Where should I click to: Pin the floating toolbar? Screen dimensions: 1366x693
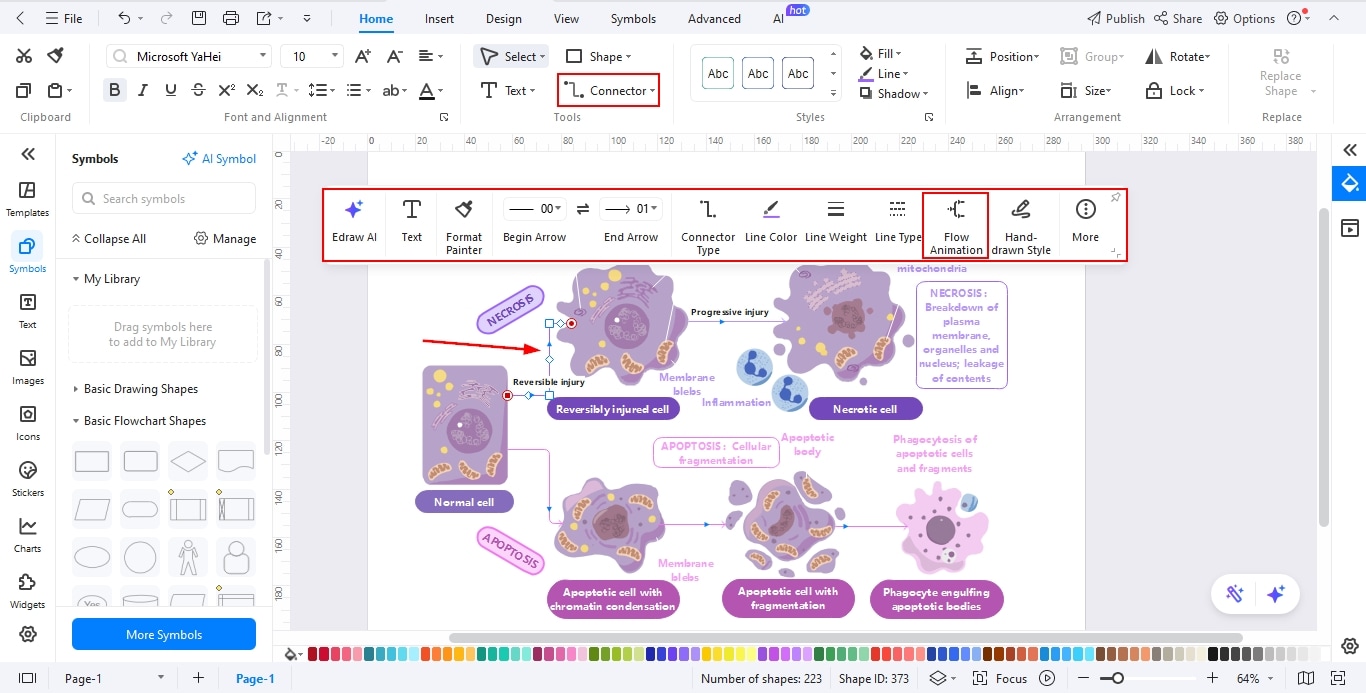(1115, 198)
